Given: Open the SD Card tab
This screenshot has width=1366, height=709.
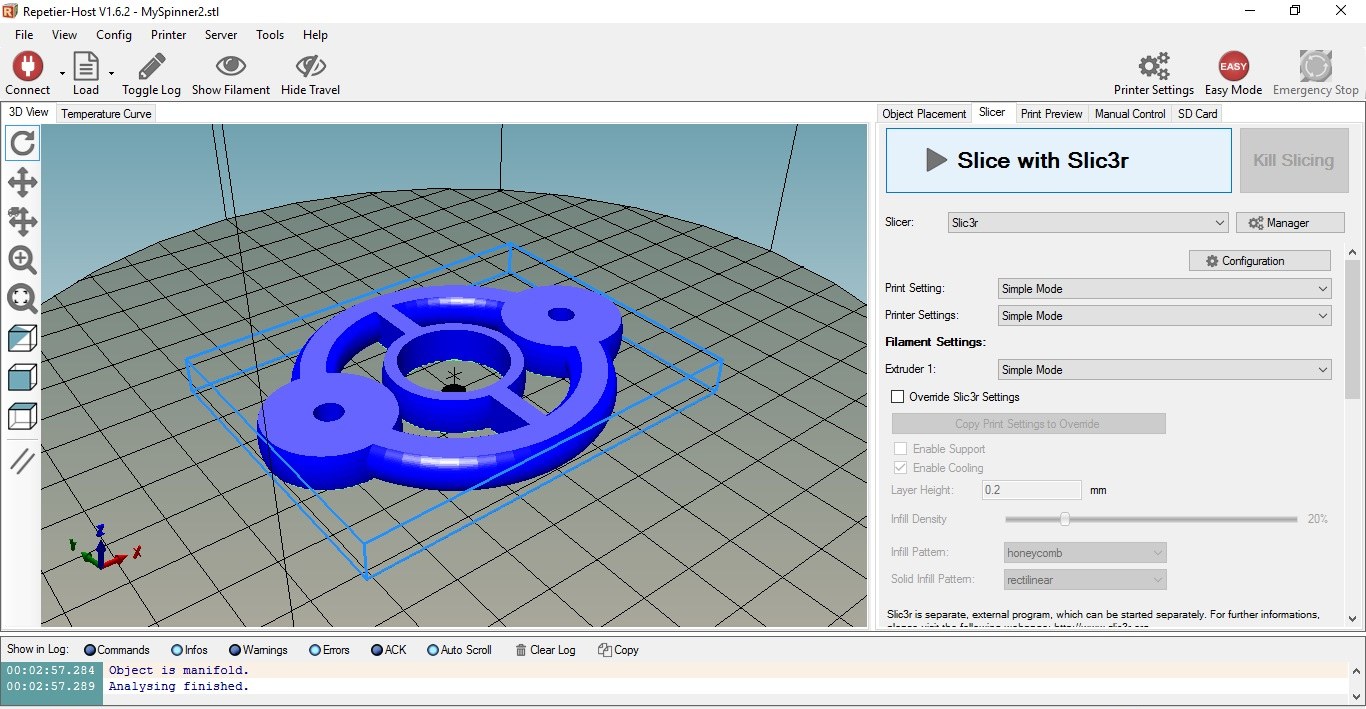Looking at the screenshot, I should click(1197, 114).
